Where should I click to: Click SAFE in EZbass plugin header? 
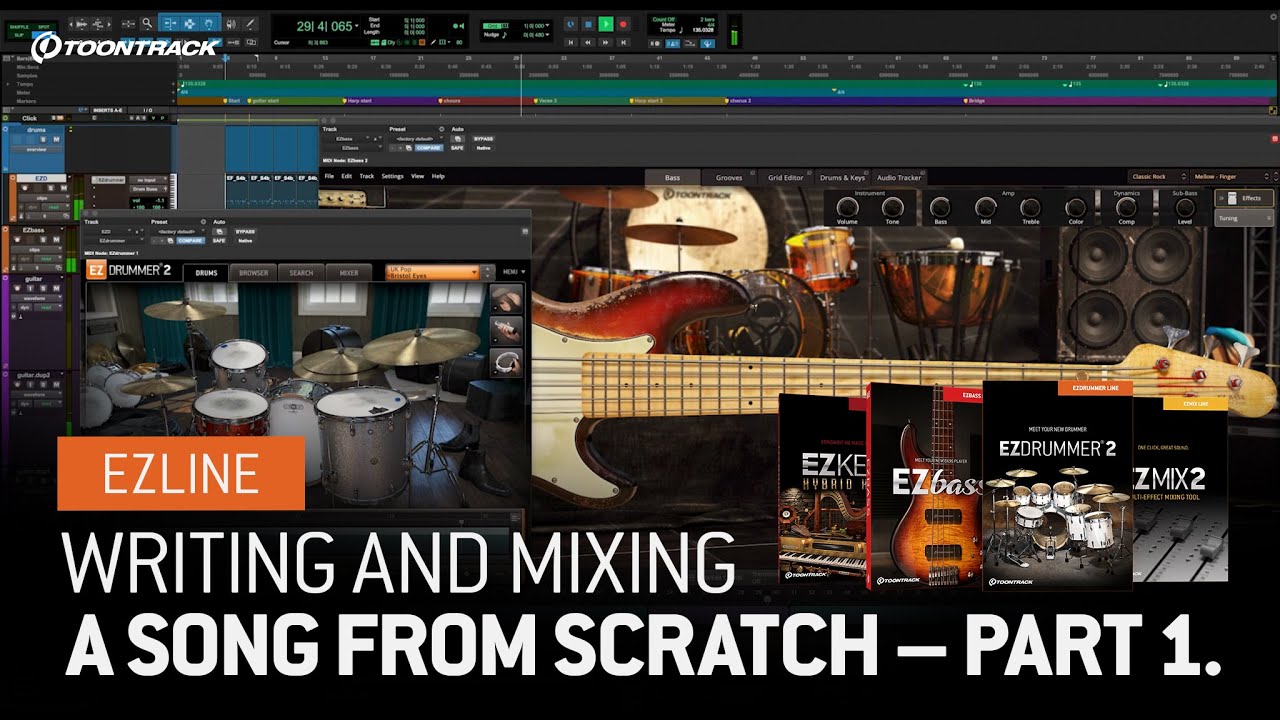point(457,148)
